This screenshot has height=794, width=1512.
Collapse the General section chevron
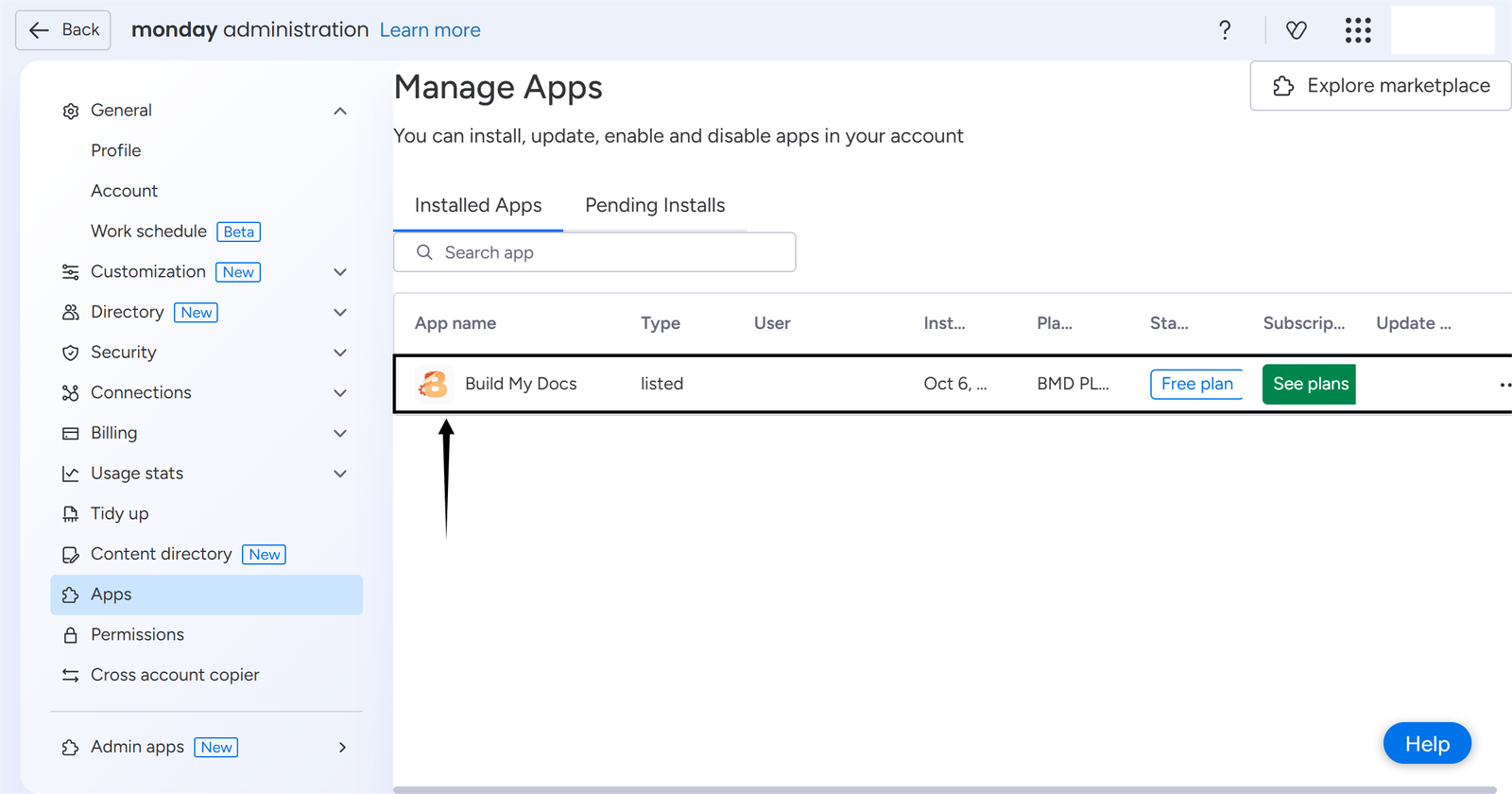(340, 111)
